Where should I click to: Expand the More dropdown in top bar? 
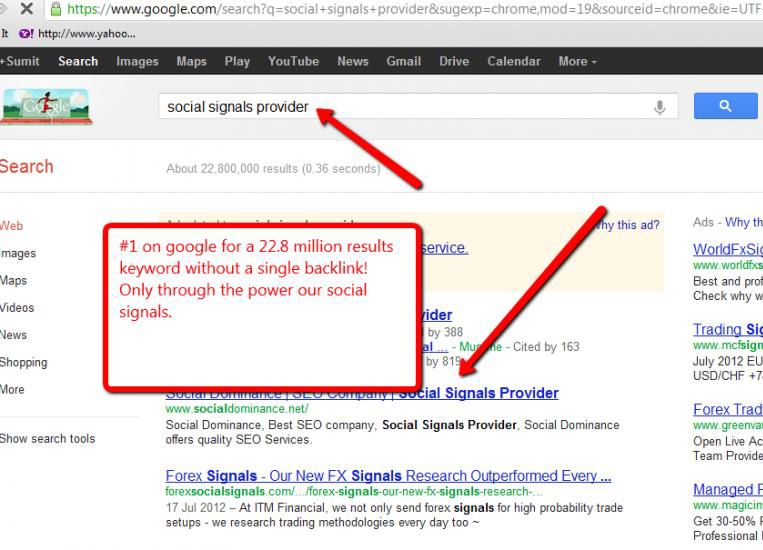(577, 61)
